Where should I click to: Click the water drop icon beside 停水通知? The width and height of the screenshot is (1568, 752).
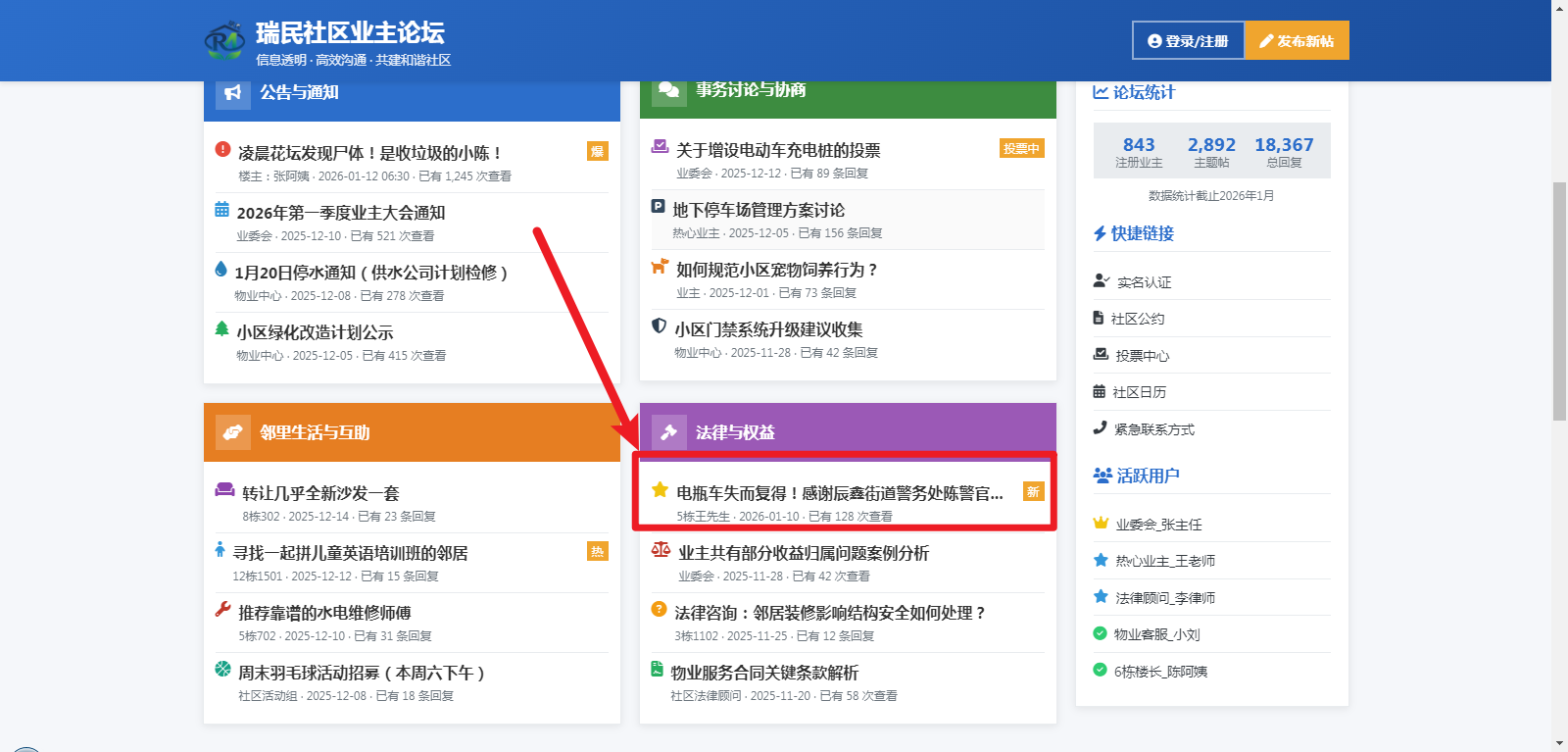pos(220,270)
